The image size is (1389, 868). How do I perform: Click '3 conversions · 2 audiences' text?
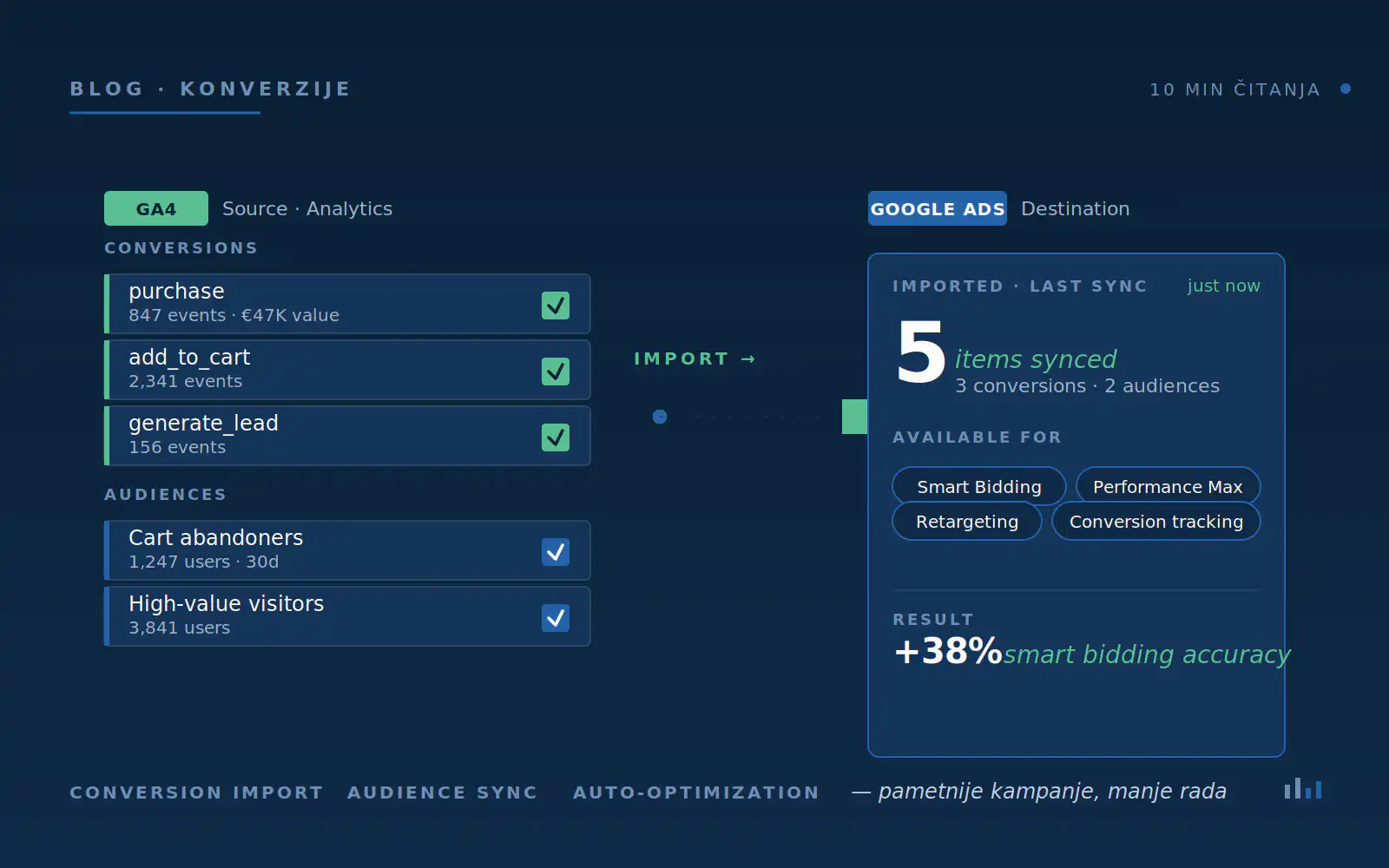point(1088,385)
